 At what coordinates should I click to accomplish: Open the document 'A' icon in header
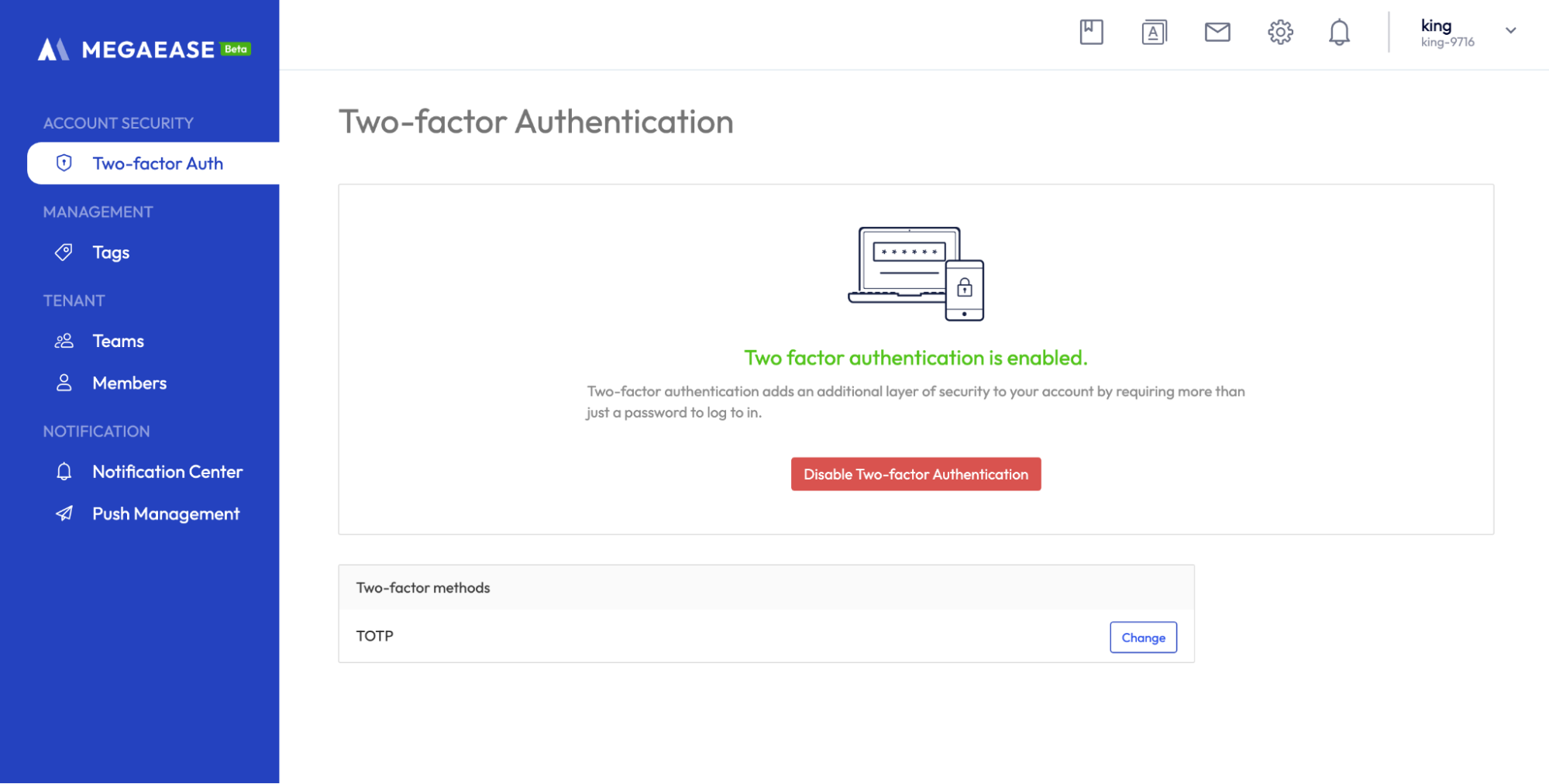pos(1154,32)
